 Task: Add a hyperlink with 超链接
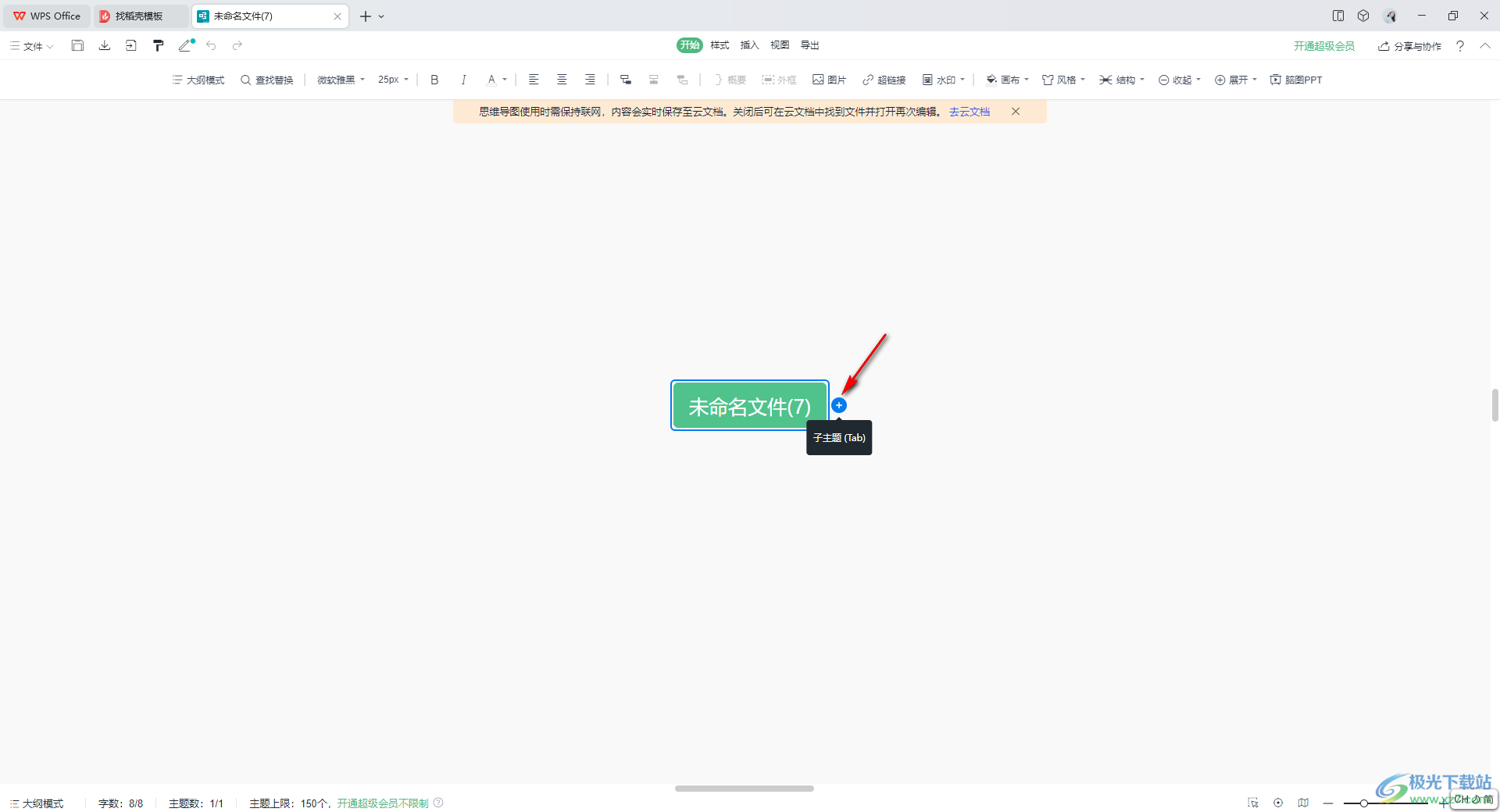(x=884, y=80)
